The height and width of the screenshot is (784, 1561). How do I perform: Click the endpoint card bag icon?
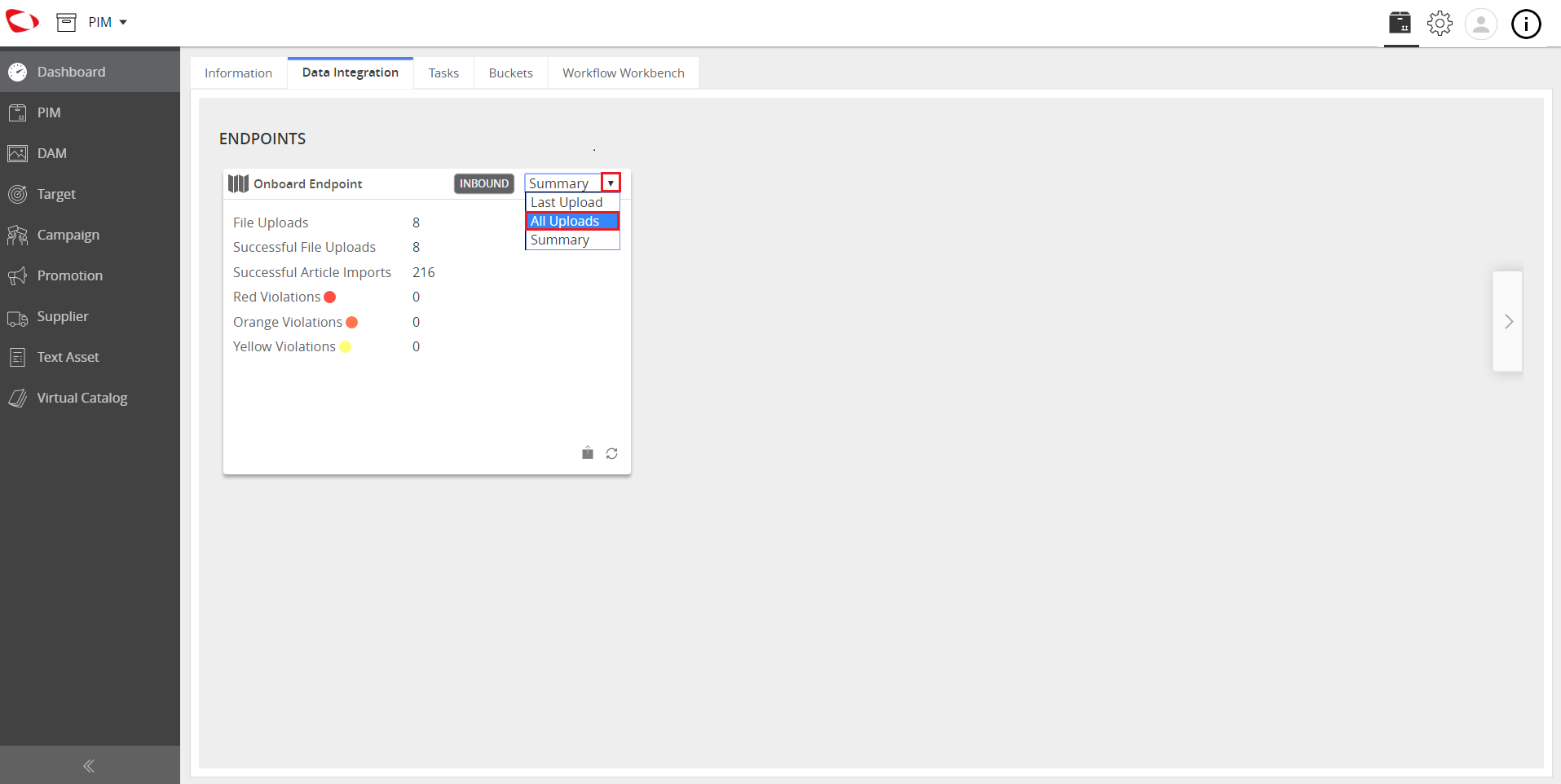tap(588, 453)
